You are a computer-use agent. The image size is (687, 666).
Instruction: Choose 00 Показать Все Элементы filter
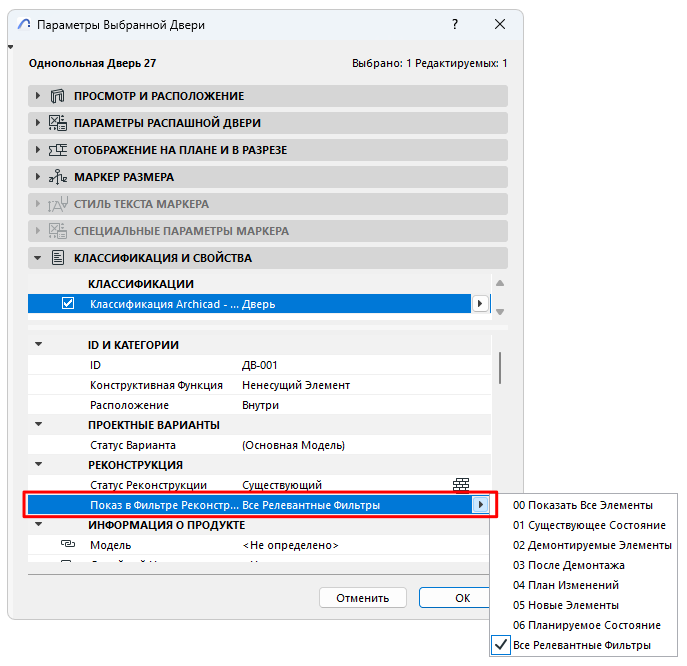click(x=583, y=505)
